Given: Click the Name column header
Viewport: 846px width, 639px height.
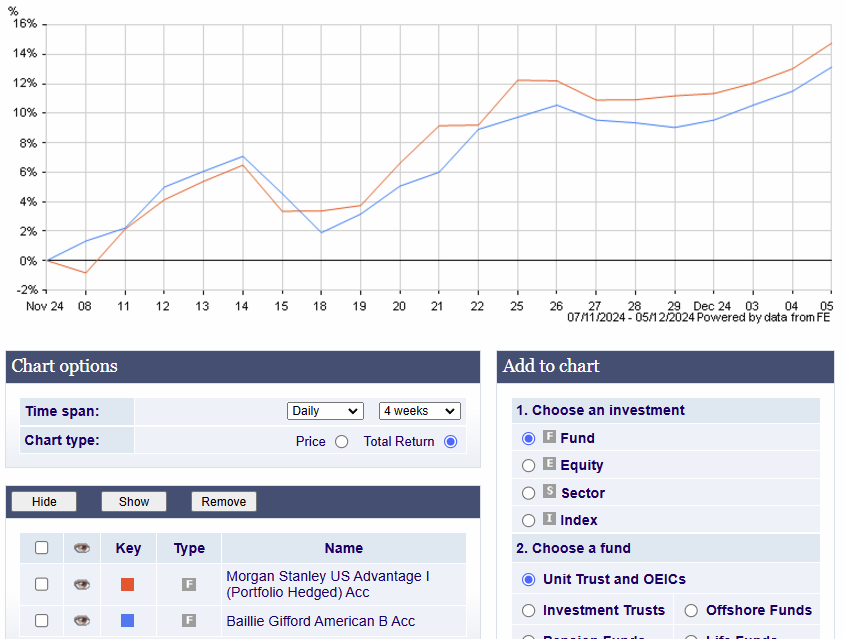Looking at the screenshot, I should [x=343, y=548].
